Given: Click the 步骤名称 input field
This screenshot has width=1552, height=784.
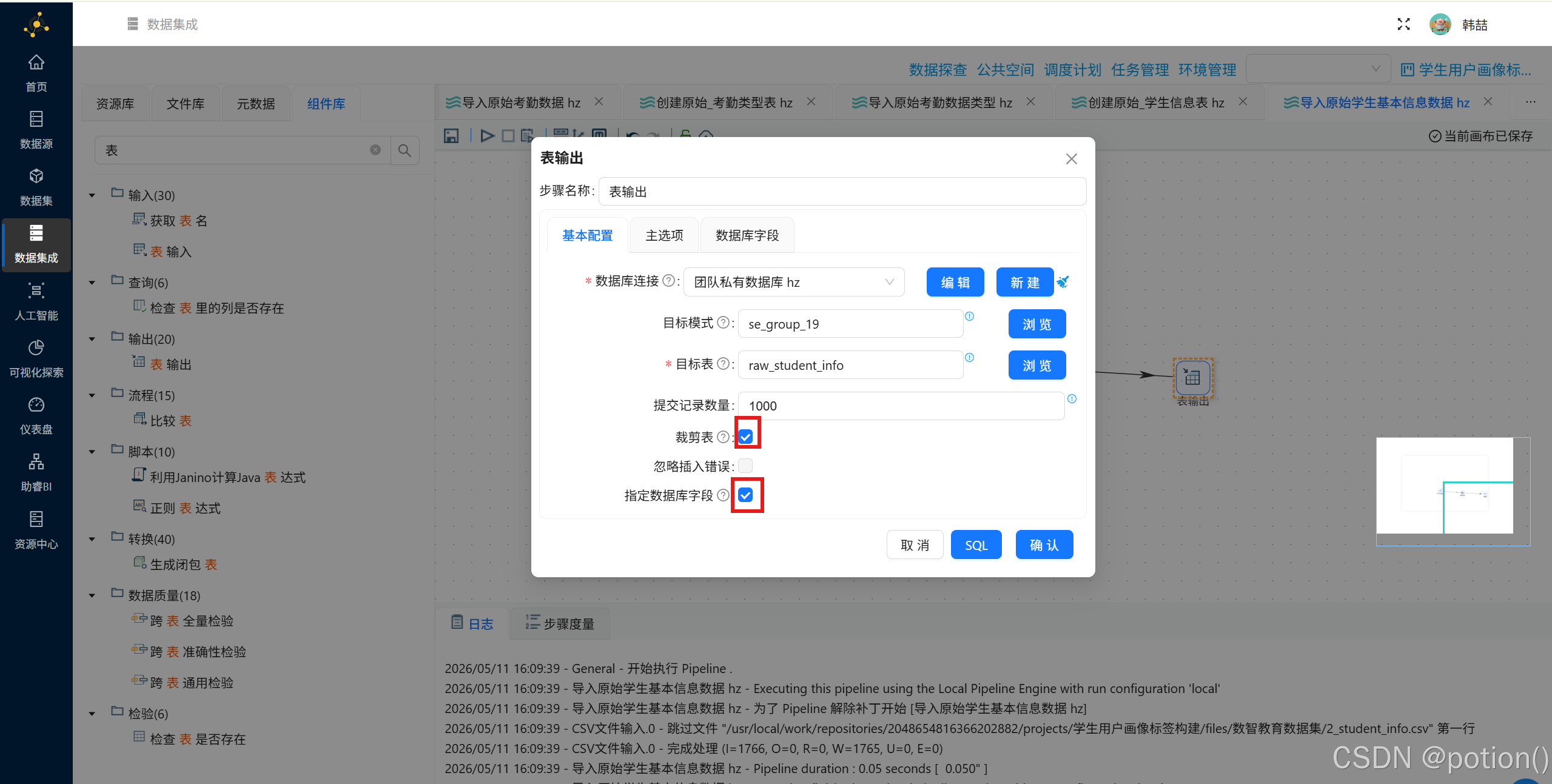Looking at the screenshot, I should [842, 192].
